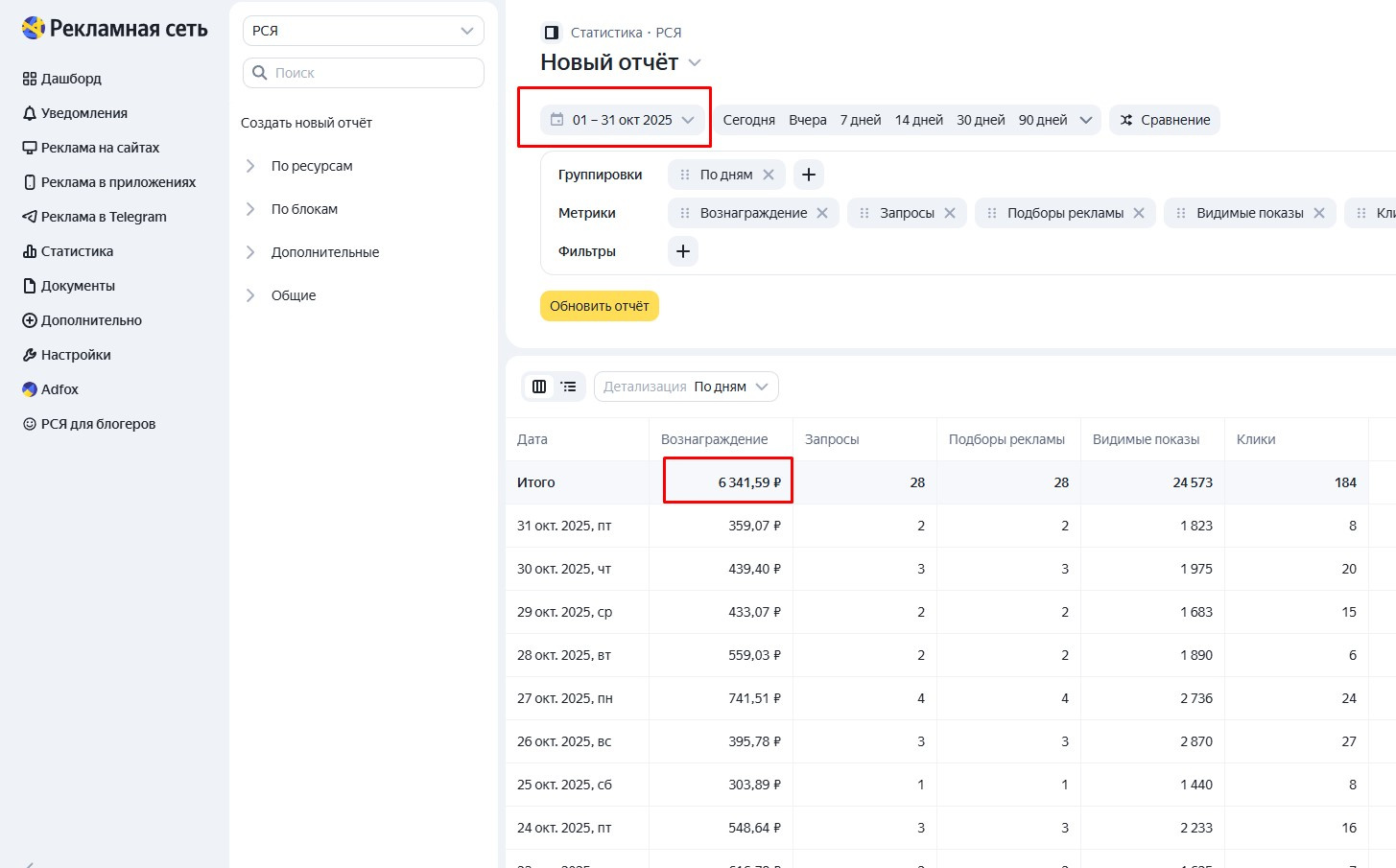This screenshot has width=1396, height=868.
Task: Open the date range picker 01–31 окт 2025
Action: tap(623, 120)
